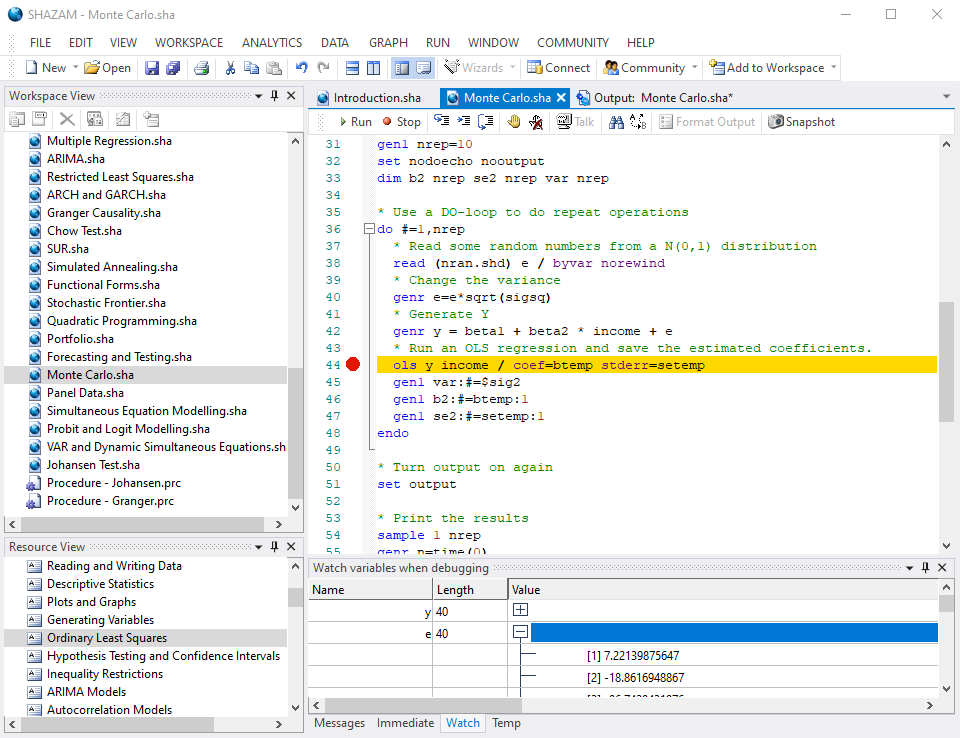The width and height of the screenshot is (960, 738).
Task: Take a Snapshot with the camera button
Action: (801, 122)
